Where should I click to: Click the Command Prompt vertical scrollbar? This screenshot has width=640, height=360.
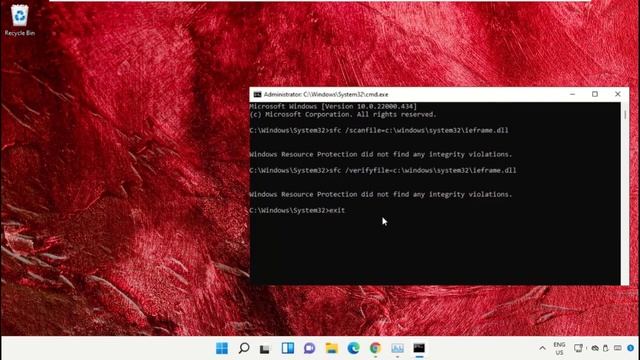coord(624,193)
